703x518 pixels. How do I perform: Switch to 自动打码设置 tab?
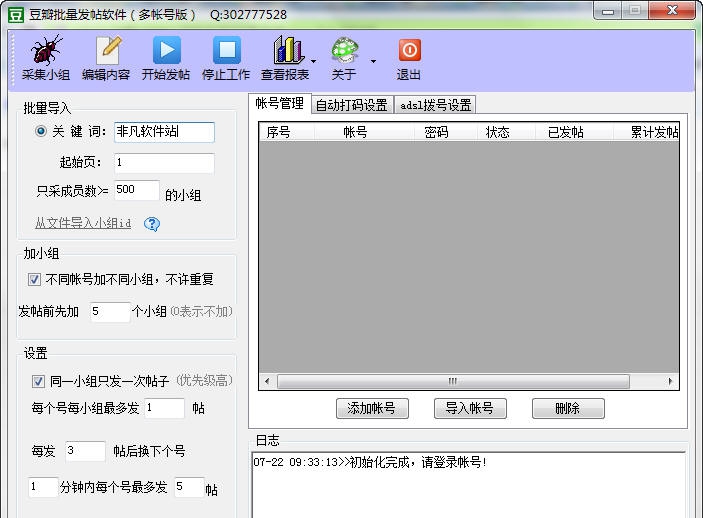click(352, 105)
